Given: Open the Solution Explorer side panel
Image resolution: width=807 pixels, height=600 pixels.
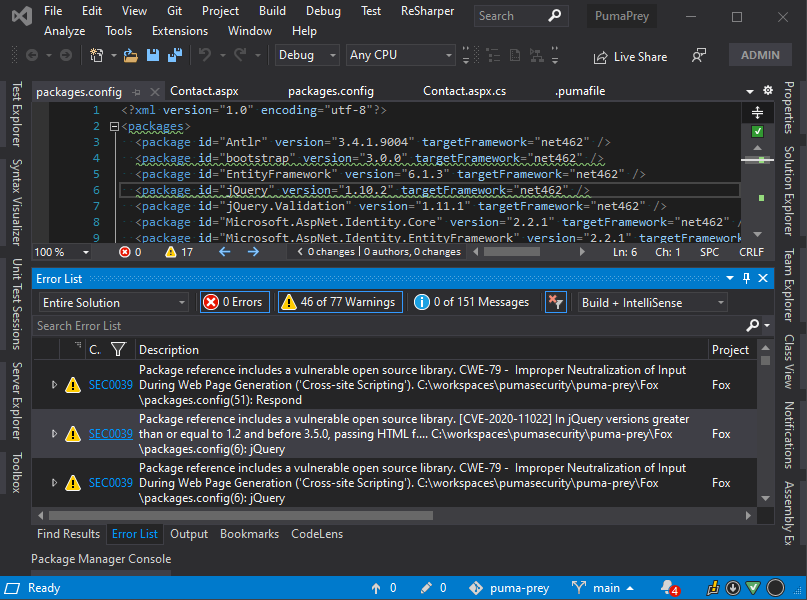Looking at the screenshot, I should [x=788, y=191].
